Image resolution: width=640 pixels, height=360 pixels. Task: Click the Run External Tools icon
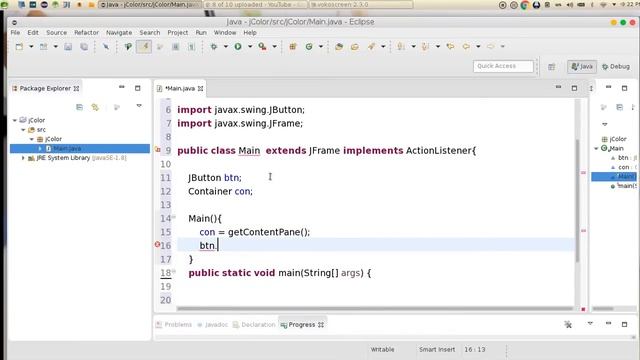(262, 47)
